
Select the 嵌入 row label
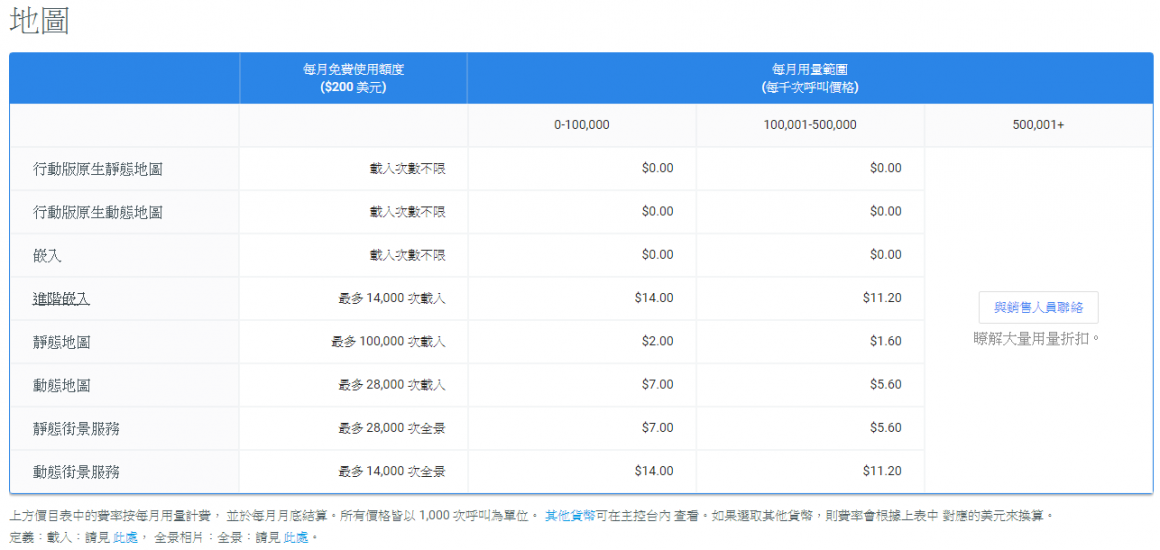point(47,255)
